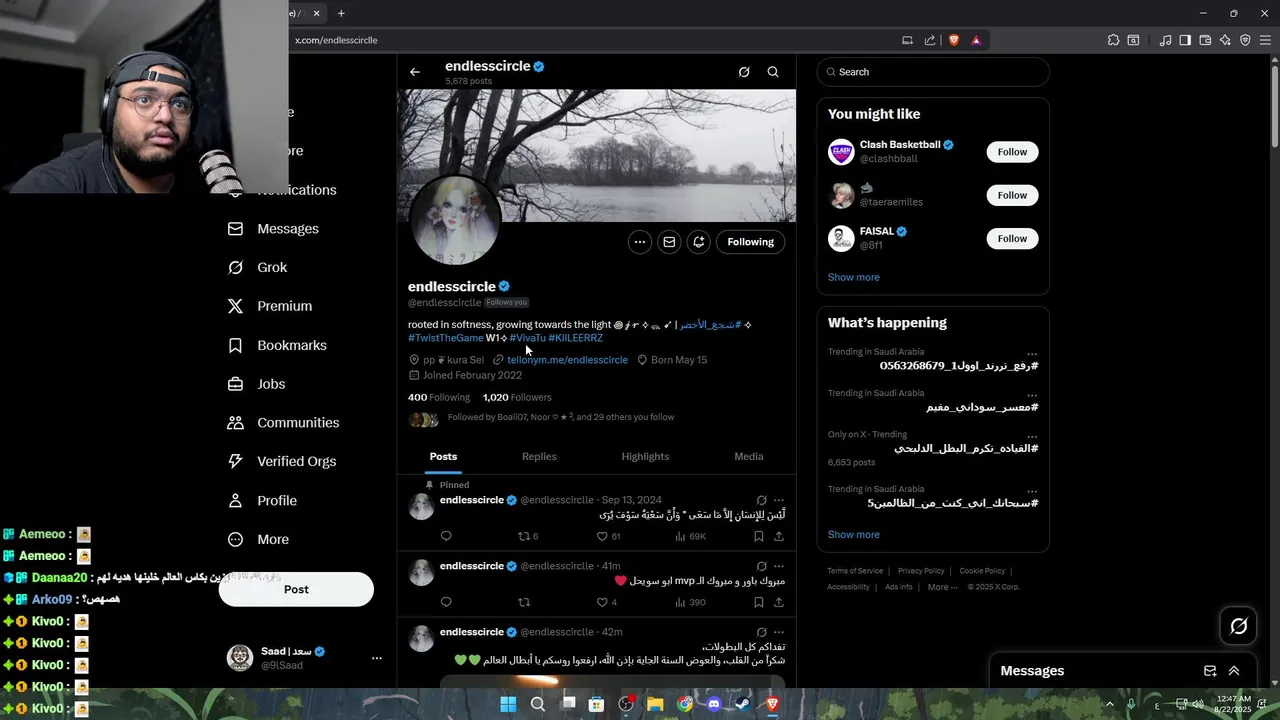Open browser extensions puzzle icon
This screenshot has width=1280, height=720.
[x=1113, y=40]
